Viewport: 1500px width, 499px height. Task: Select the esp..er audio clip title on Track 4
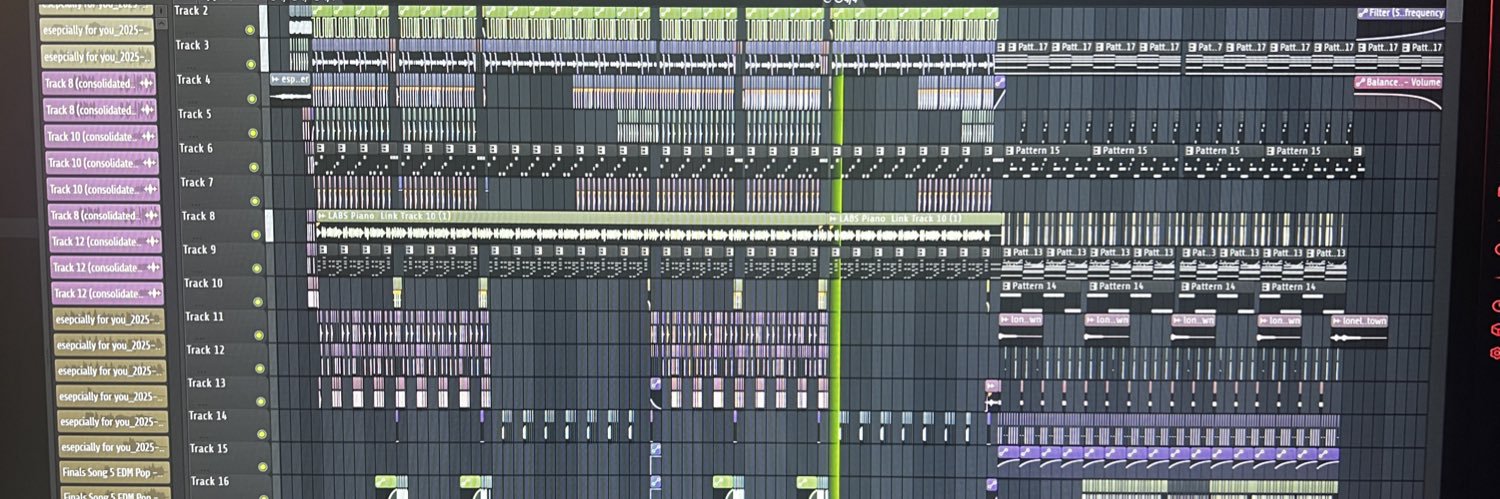[x=296, y=79]
